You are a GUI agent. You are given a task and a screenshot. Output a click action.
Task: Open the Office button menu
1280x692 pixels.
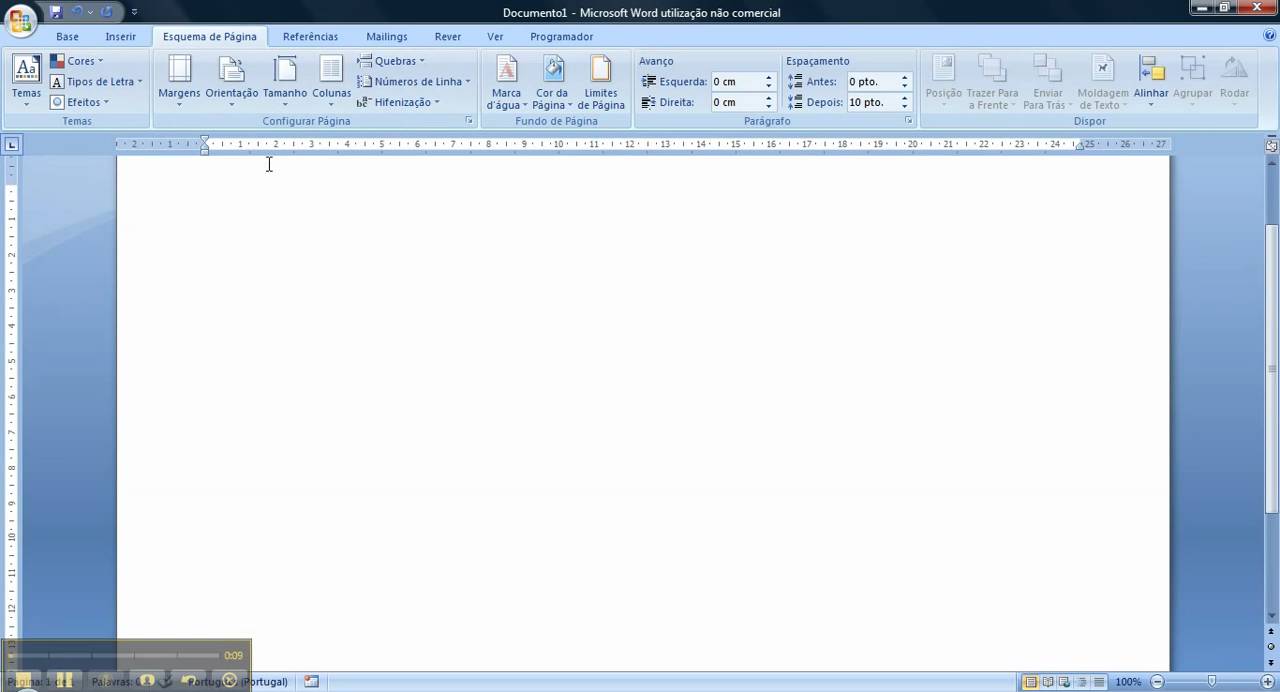pyautogui.click(x=20, y=20)
